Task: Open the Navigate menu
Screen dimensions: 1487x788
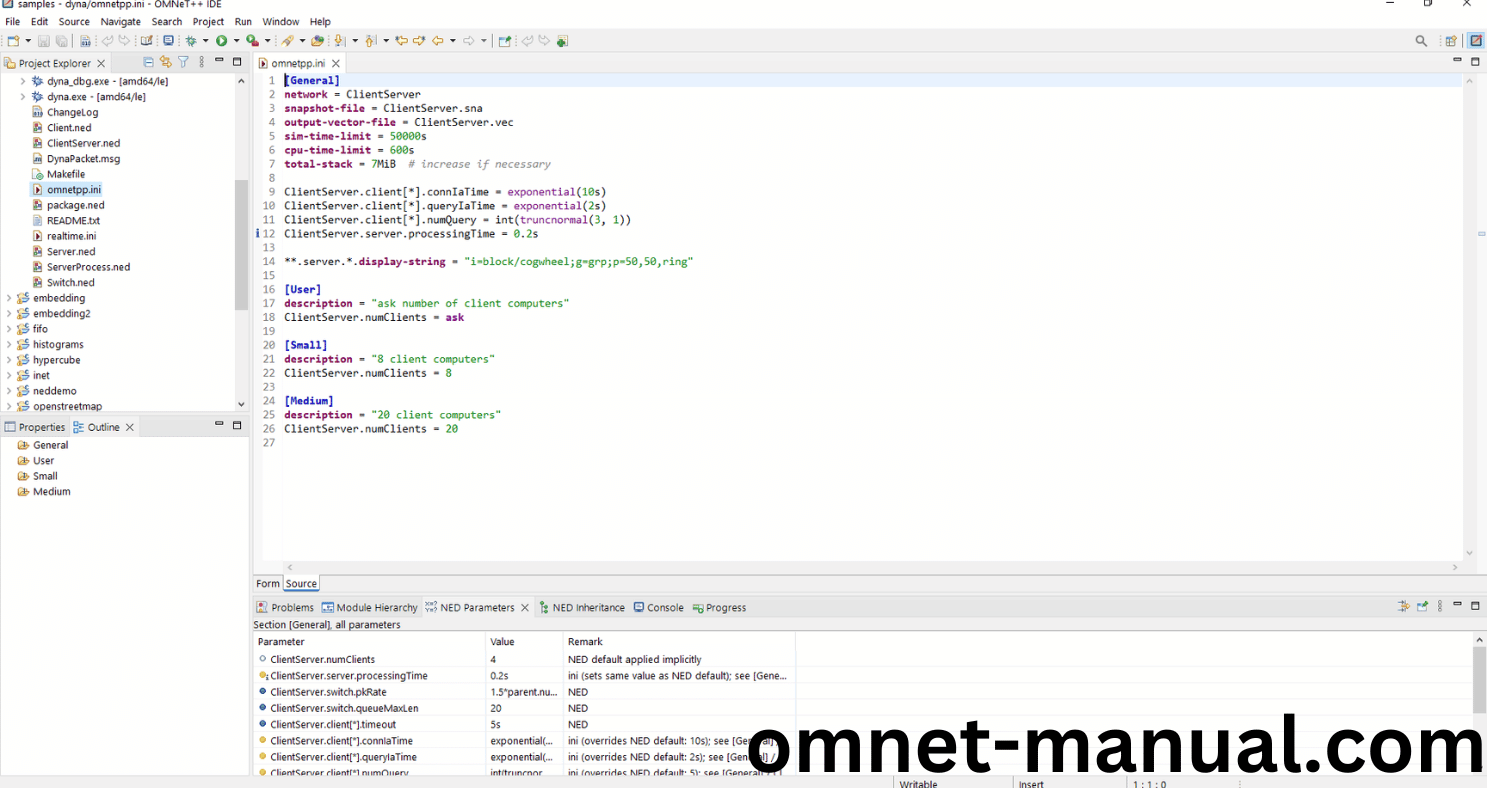Action: point(120,21)
